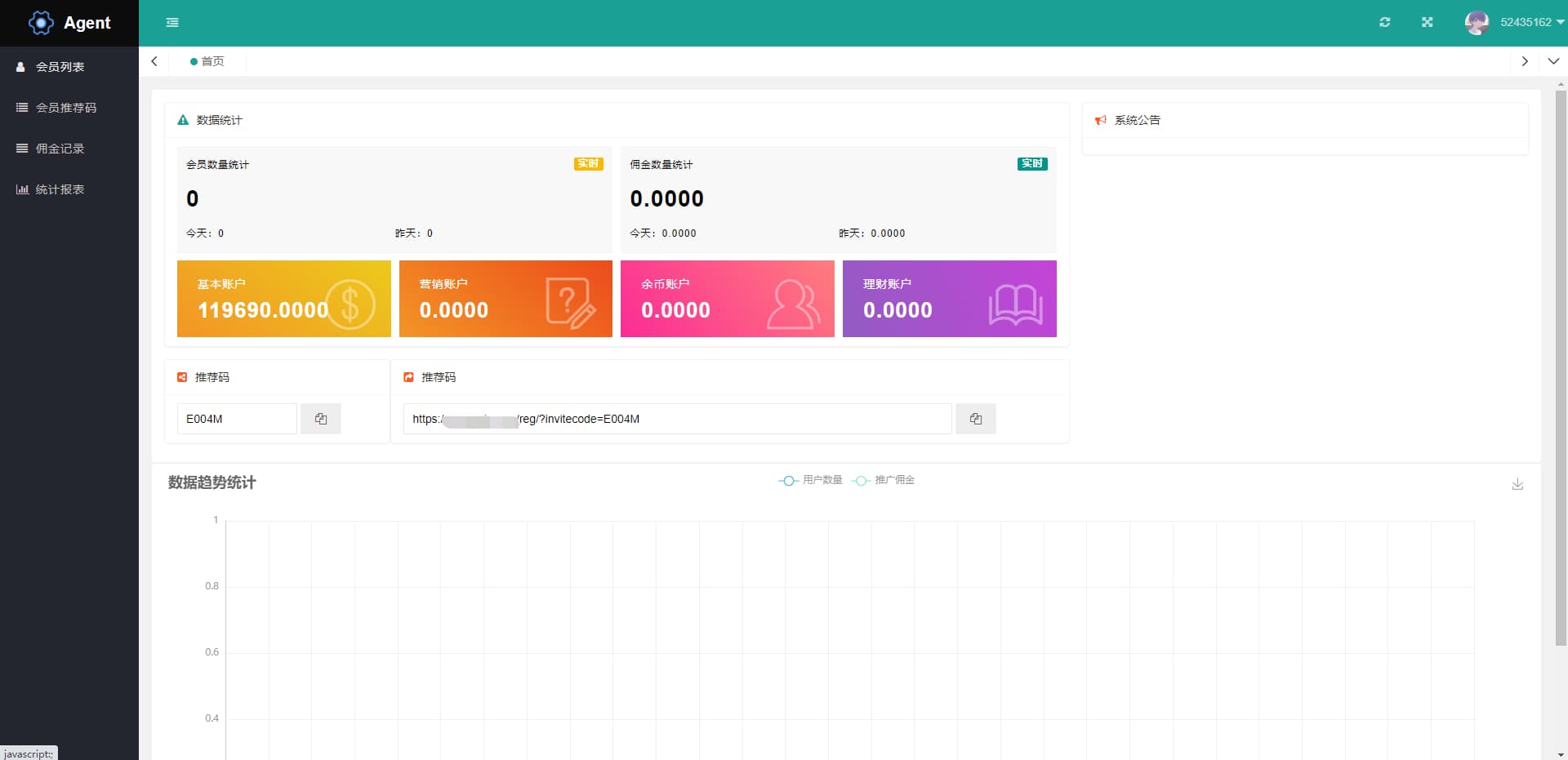Toggle the sidebar hamburger menu icon
The width and height of the screenshot is (1568, 760).
tap(172, 23)
